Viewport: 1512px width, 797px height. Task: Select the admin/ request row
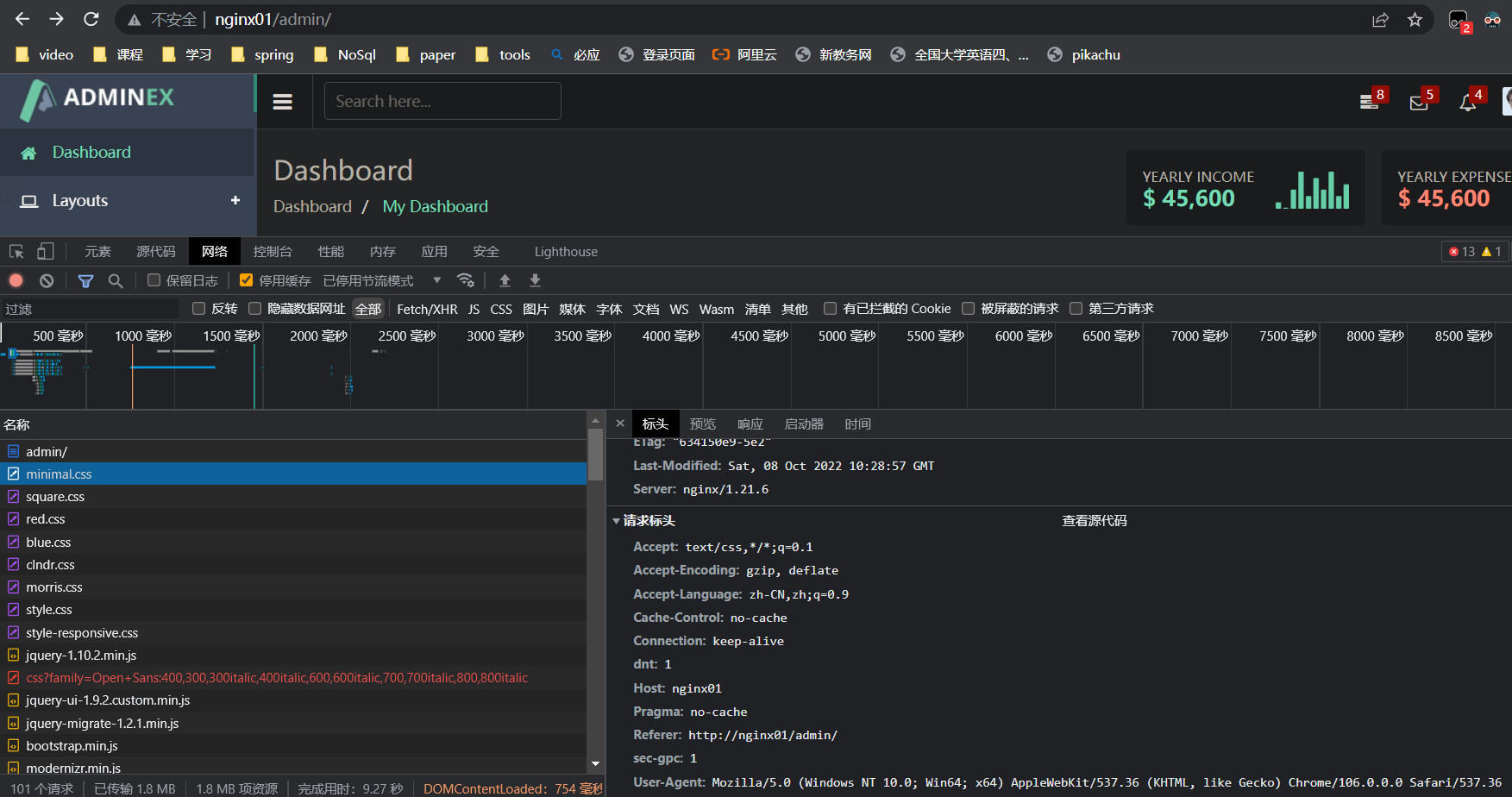point(293,451)
